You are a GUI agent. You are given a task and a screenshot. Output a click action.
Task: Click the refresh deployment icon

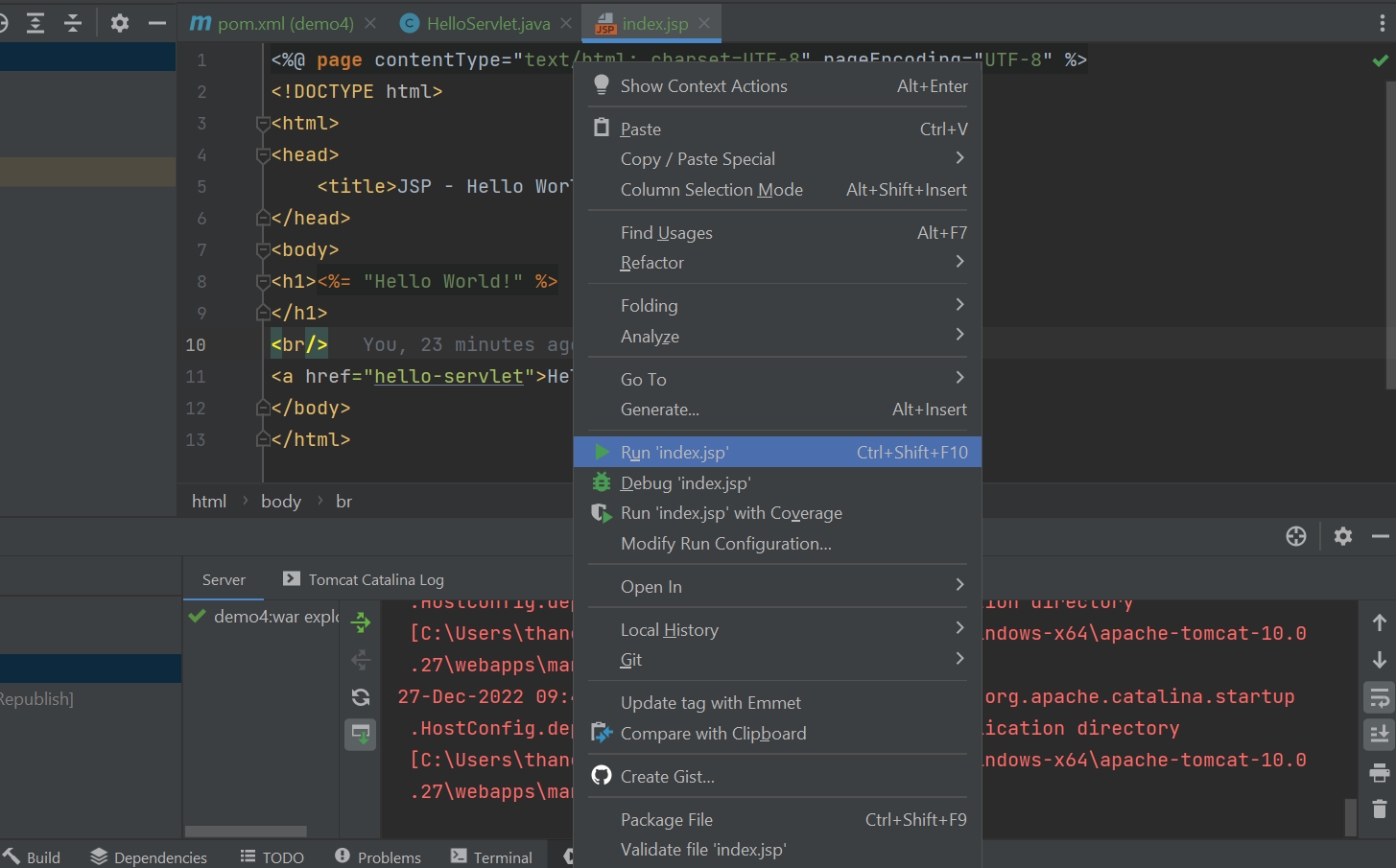(361, 697)
